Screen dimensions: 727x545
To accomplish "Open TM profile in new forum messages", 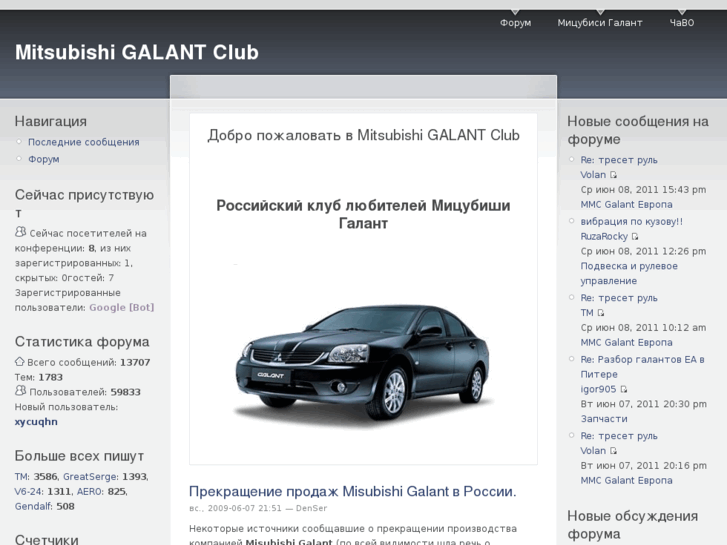I will (587, 313).
